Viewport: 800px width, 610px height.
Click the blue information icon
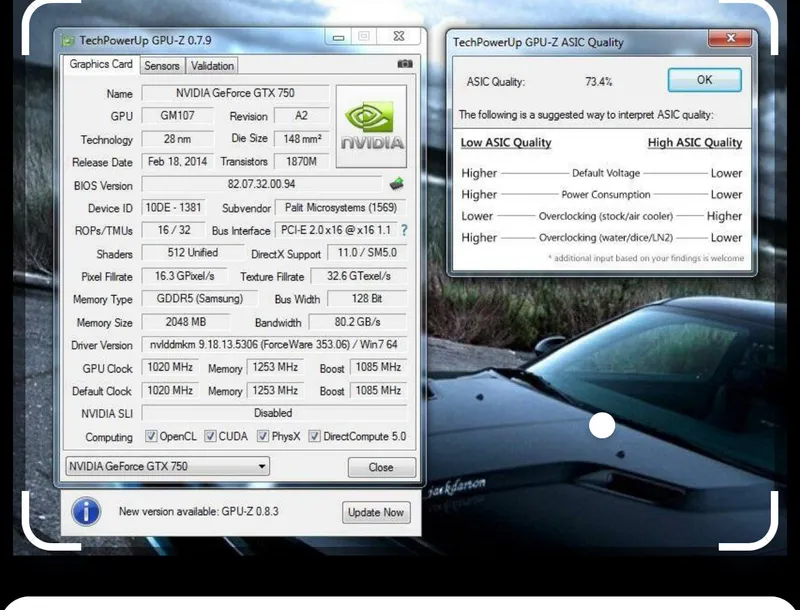[x=86, y=512]
